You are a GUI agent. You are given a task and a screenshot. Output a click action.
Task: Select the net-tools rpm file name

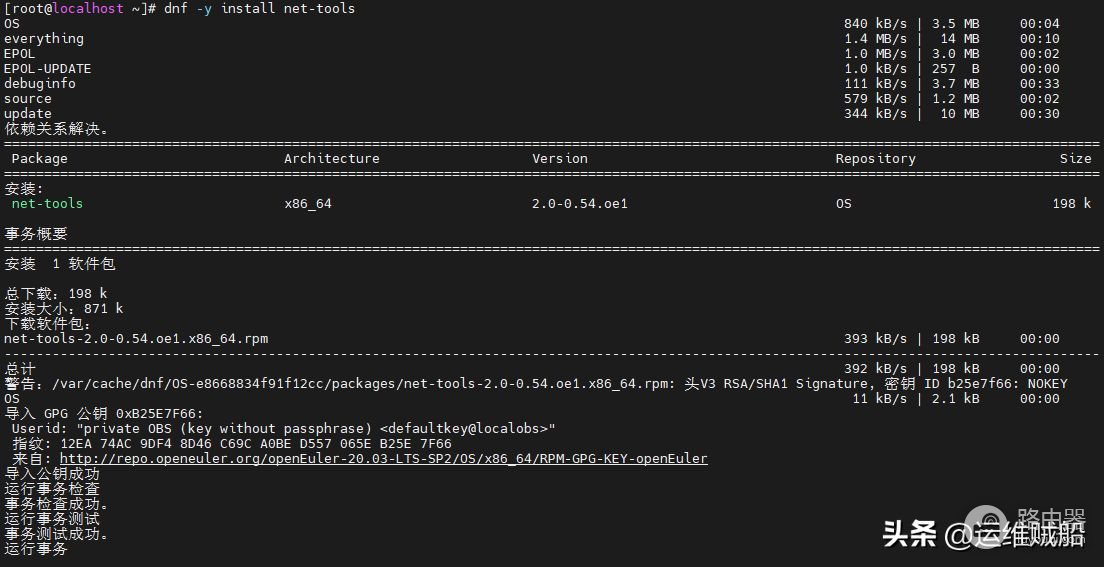click(136, 339)
